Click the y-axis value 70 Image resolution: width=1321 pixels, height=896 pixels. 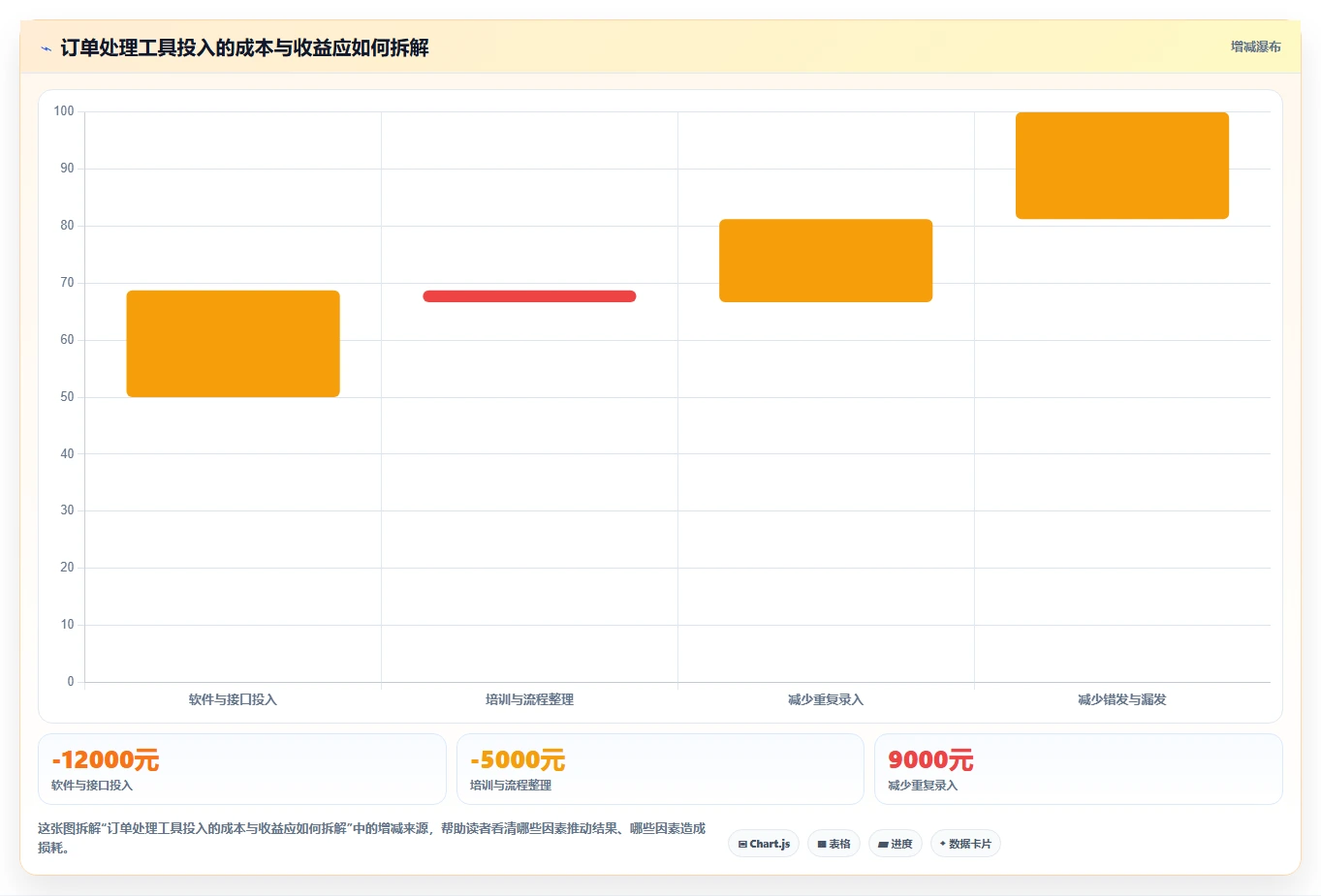point(67,283)
